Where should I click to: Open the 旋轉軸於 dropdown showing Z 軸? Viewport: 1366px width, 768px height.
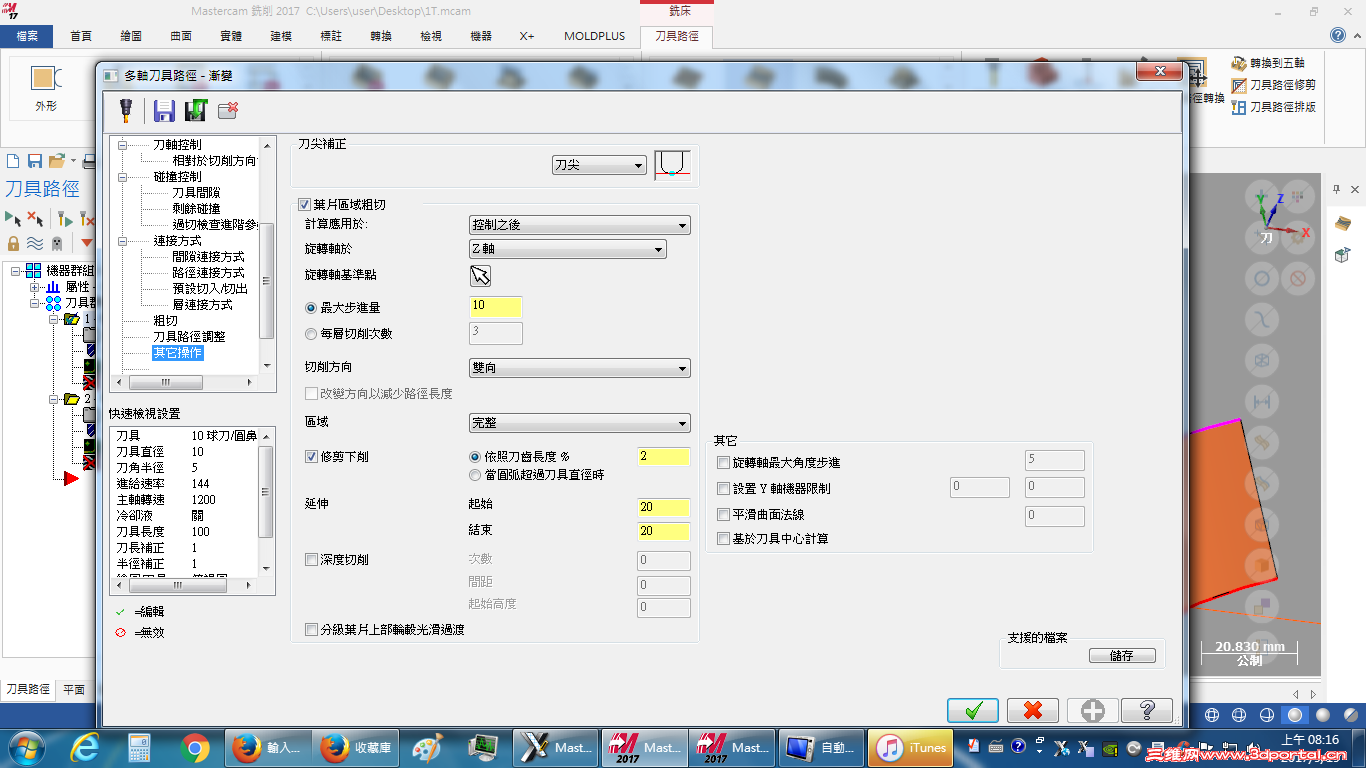pyautogui.click(x=568, y=249)
